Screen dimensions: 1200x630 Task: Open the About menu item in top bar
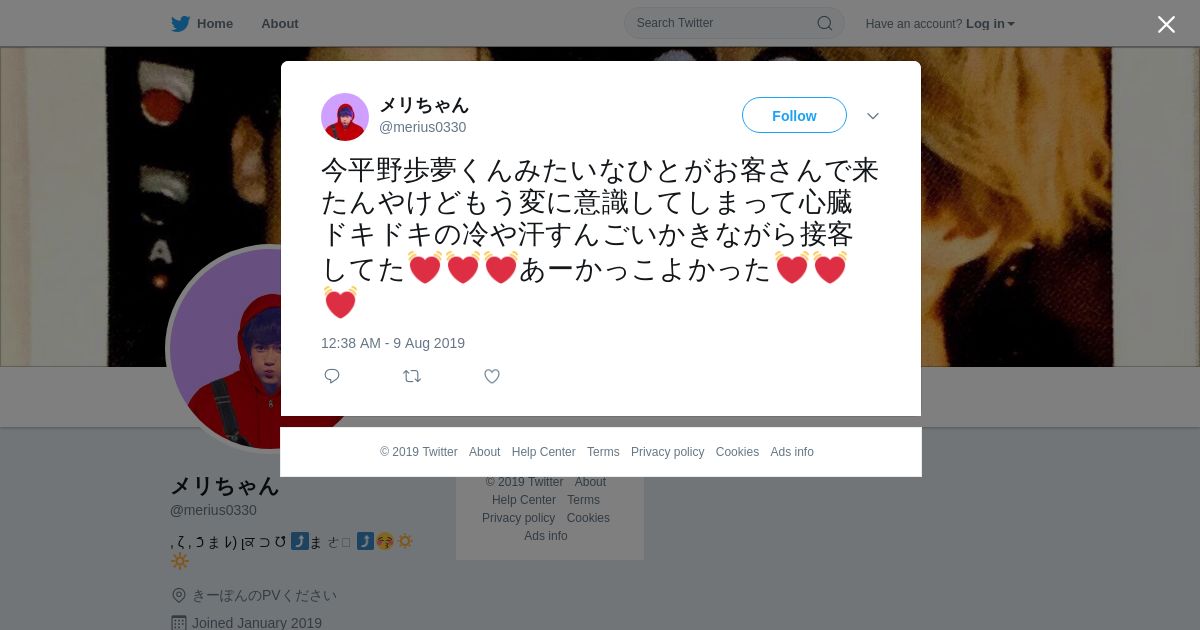coord(280,24)
